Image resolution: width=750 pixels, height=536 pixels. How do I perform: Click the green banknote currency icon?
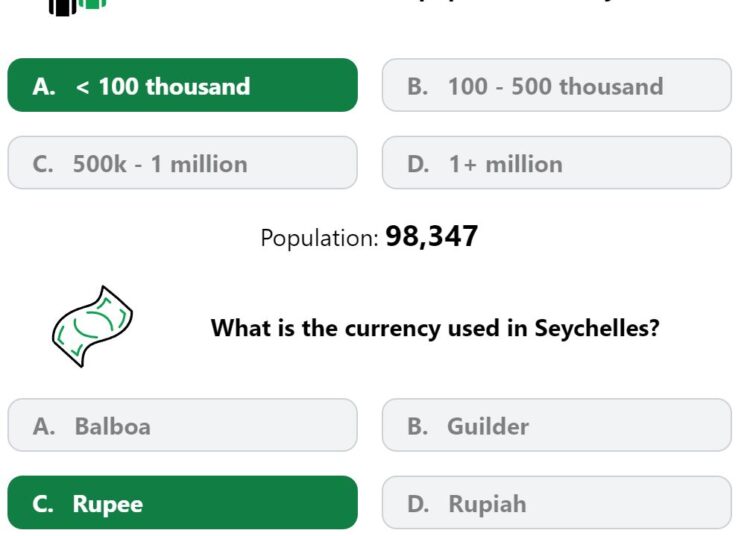point(92,327)
